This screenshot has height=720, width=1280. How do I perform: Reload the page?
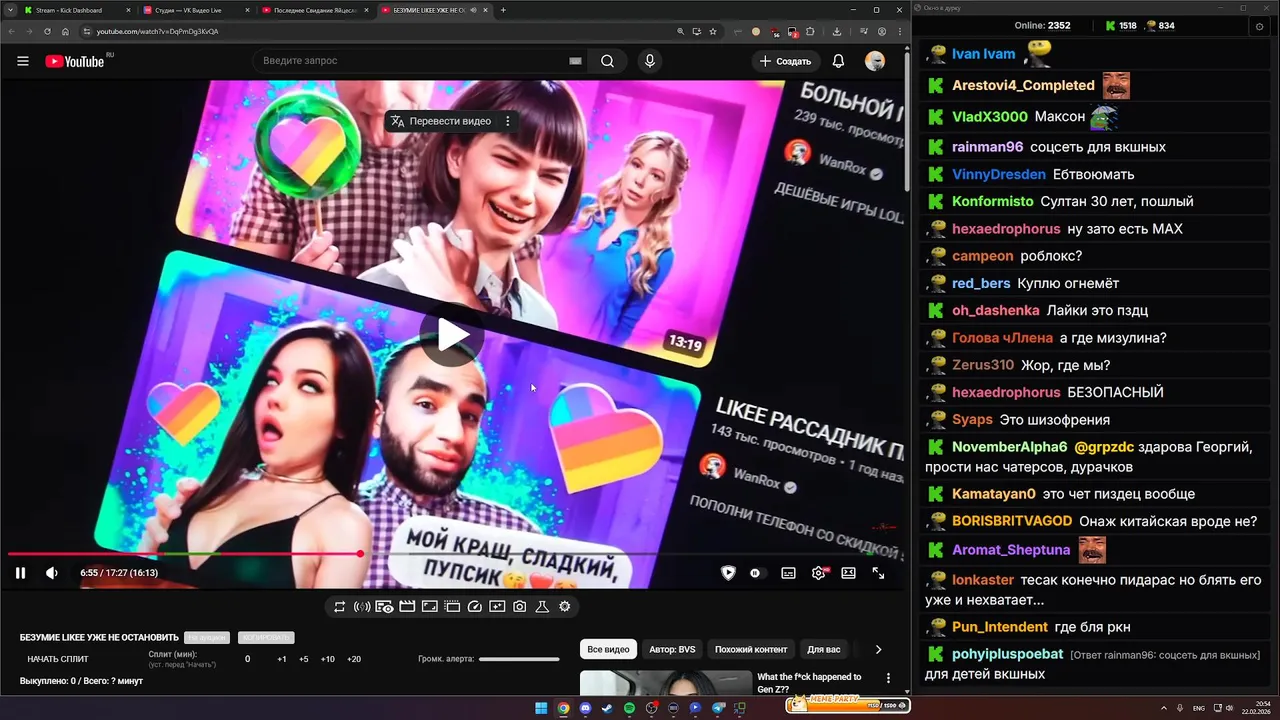click(47, 31)
